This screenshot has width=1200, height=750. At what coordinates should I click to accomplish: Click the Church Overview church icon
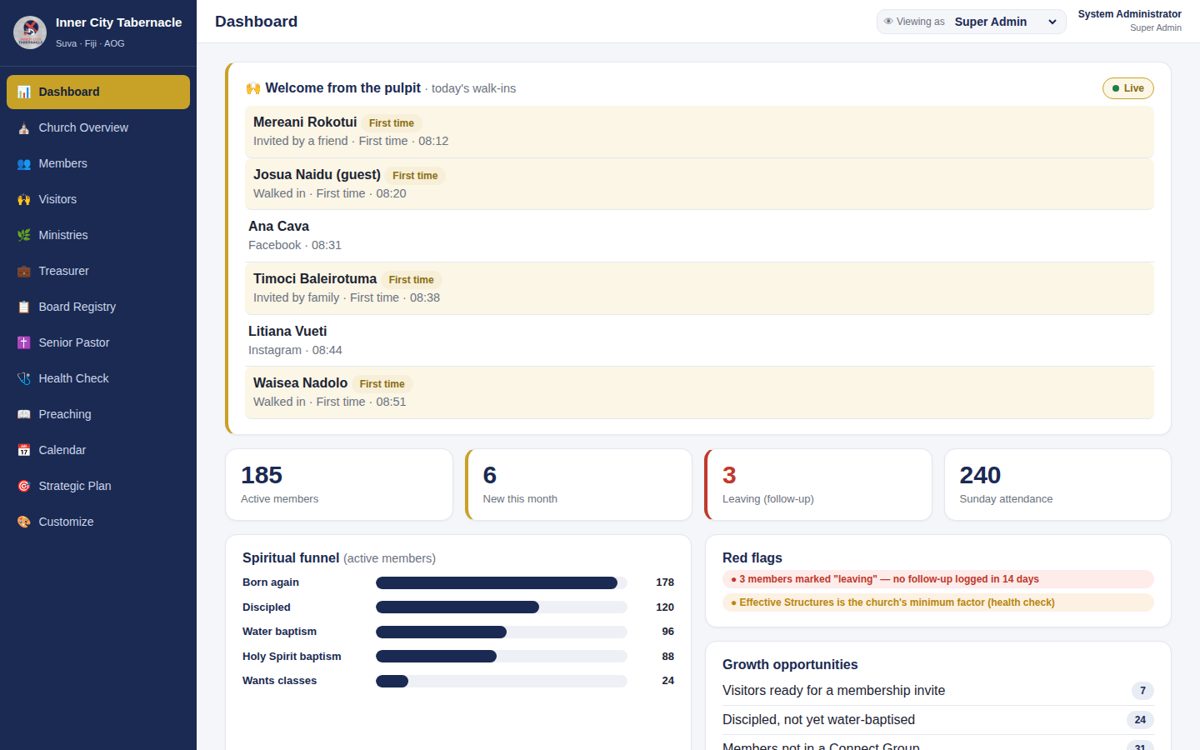(24, 128)
